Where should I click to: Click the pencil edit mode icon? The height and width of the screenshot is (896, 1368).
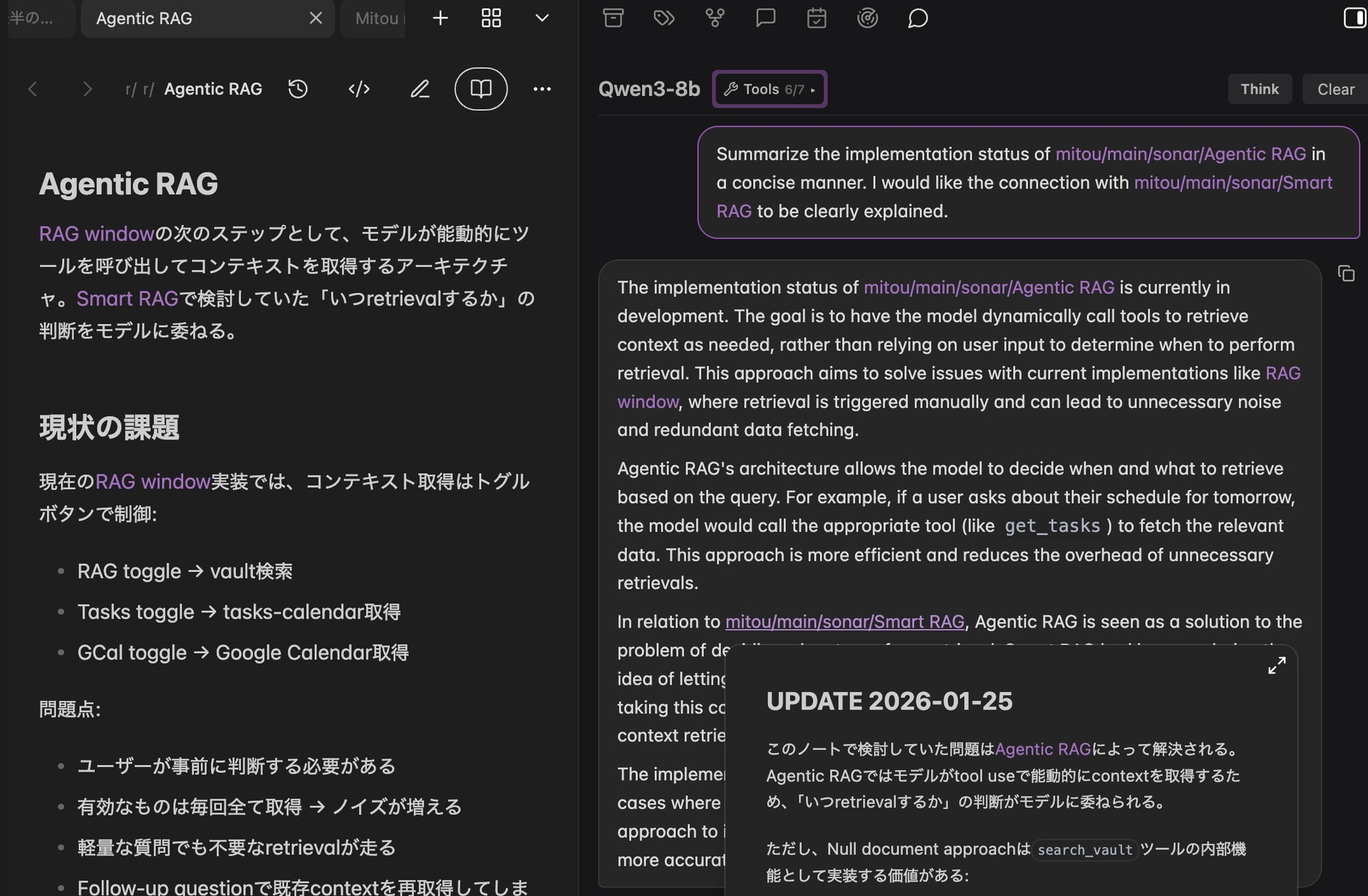click(420, 89)
